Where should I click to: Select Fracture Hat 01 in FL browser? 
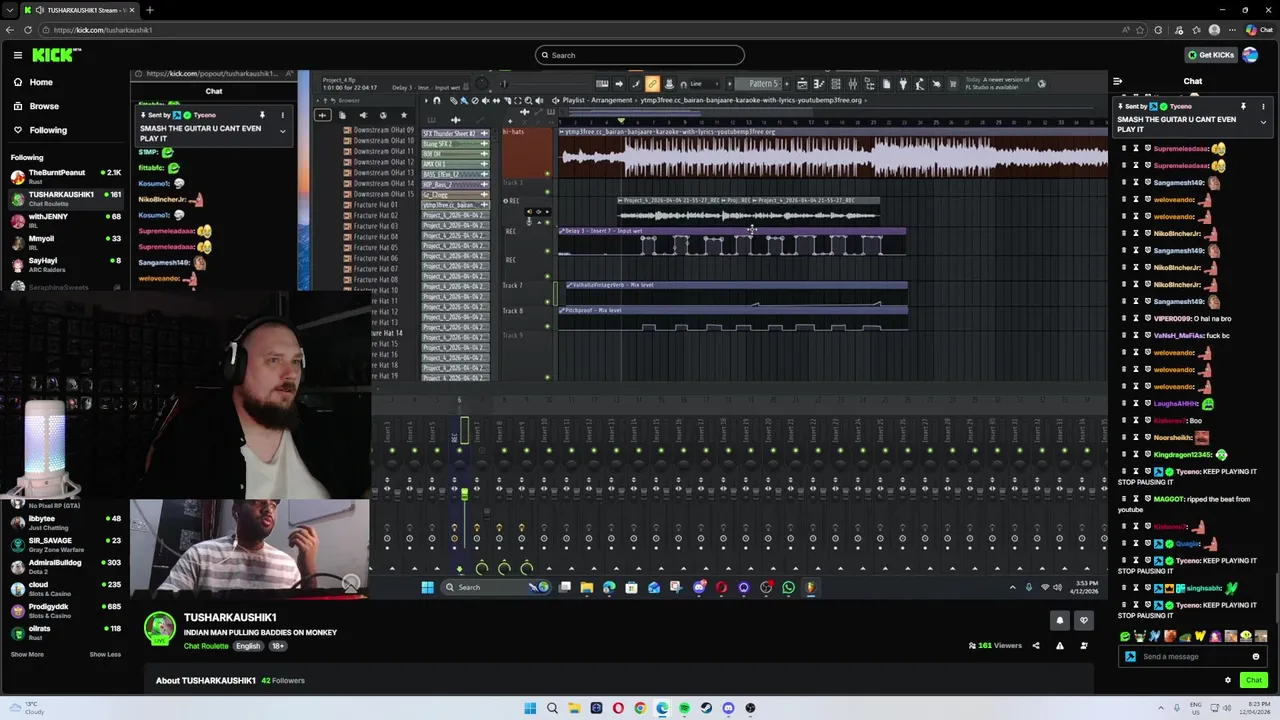click(375, 205)
